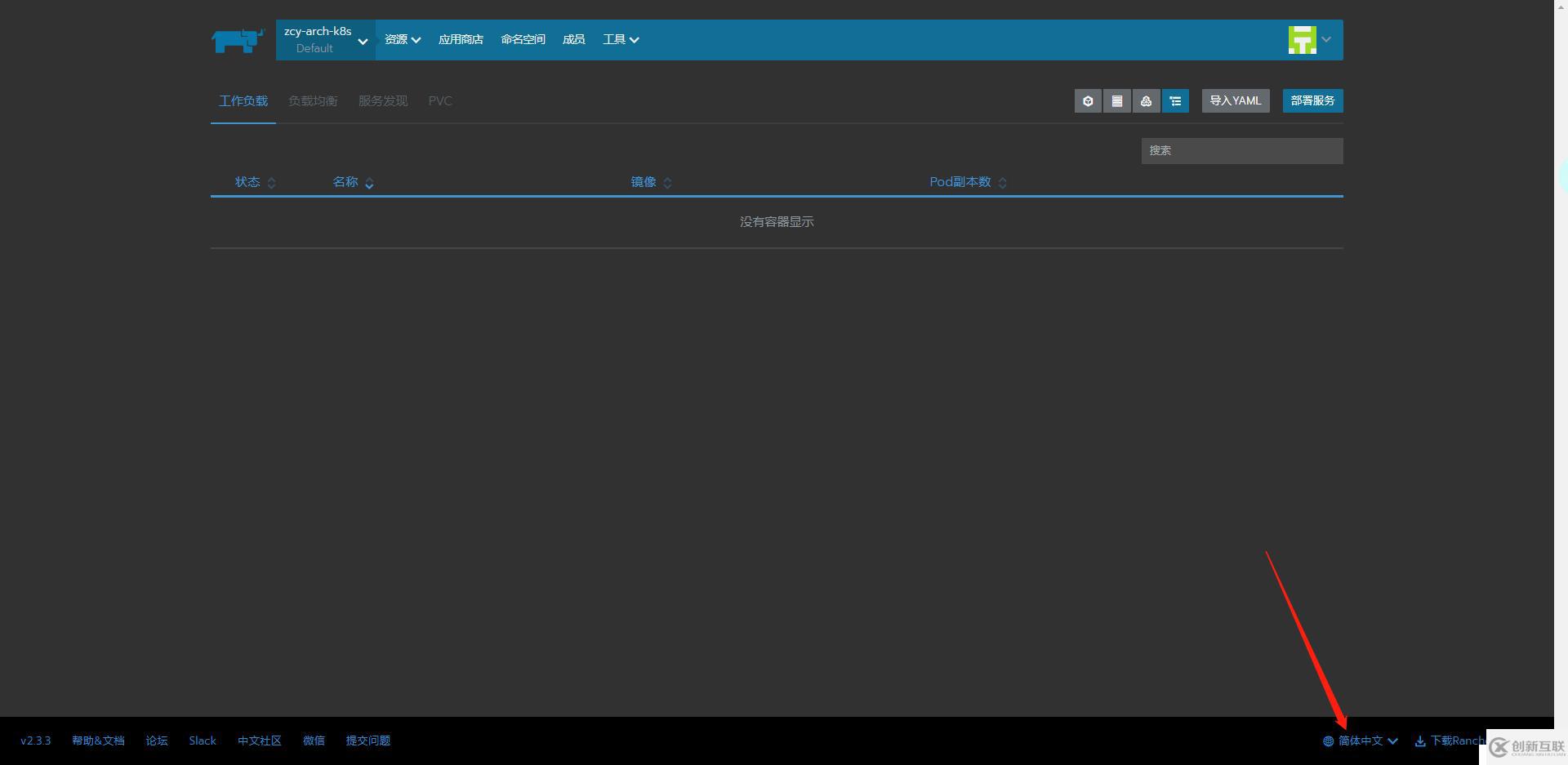The image size is (1568, 765).
Task: Click the namespace grouping view icon
Action: click(x=1146, y=100)
